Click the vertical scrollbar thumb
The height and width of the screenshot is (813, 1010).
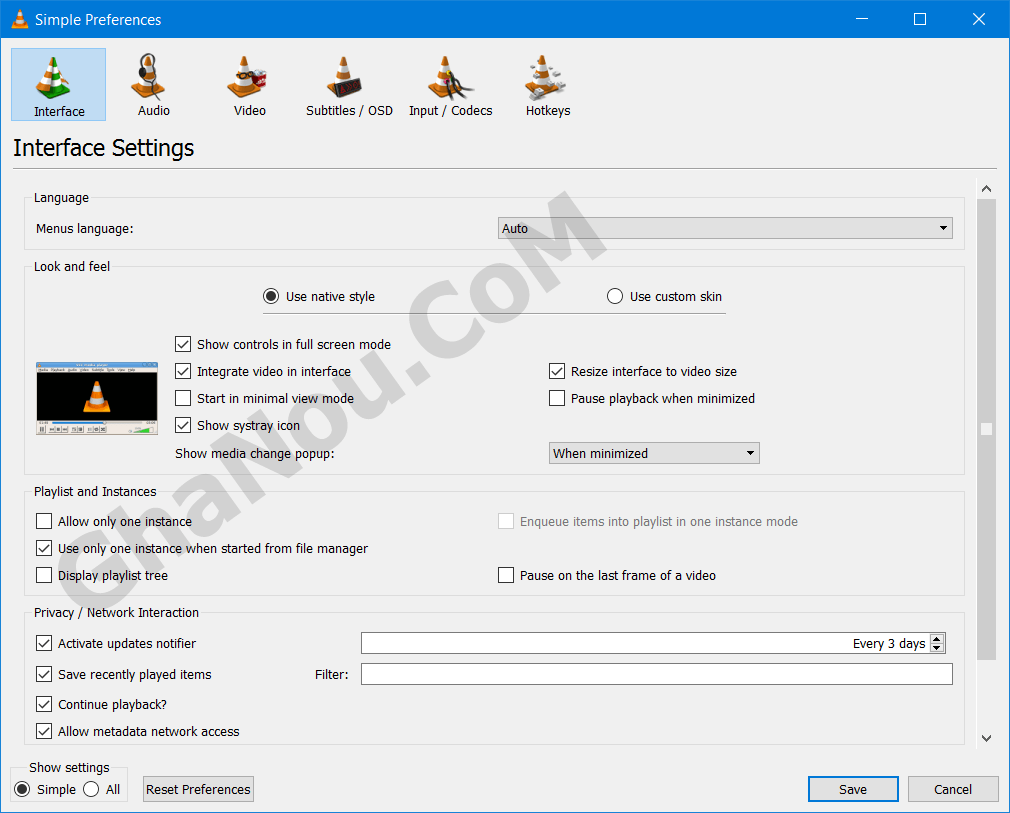click(x=986, y=429)
